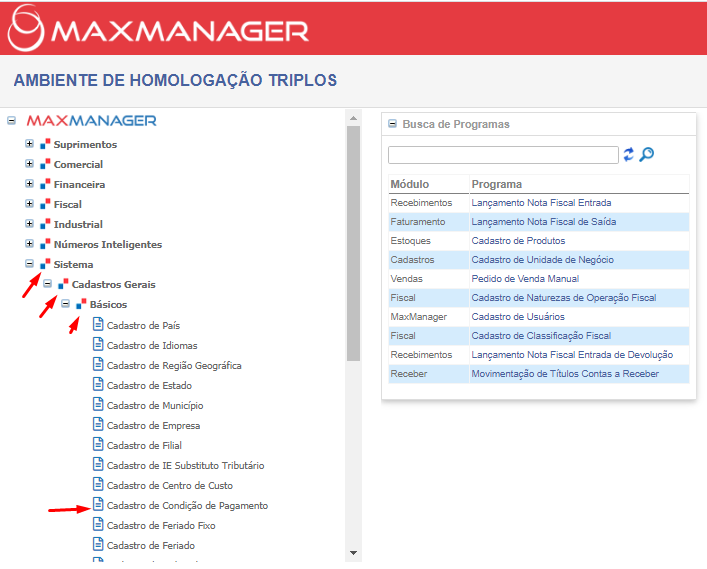
Task: Open Lançamento Nota Fiscal de Saída
Action: [x=544, y=222]
